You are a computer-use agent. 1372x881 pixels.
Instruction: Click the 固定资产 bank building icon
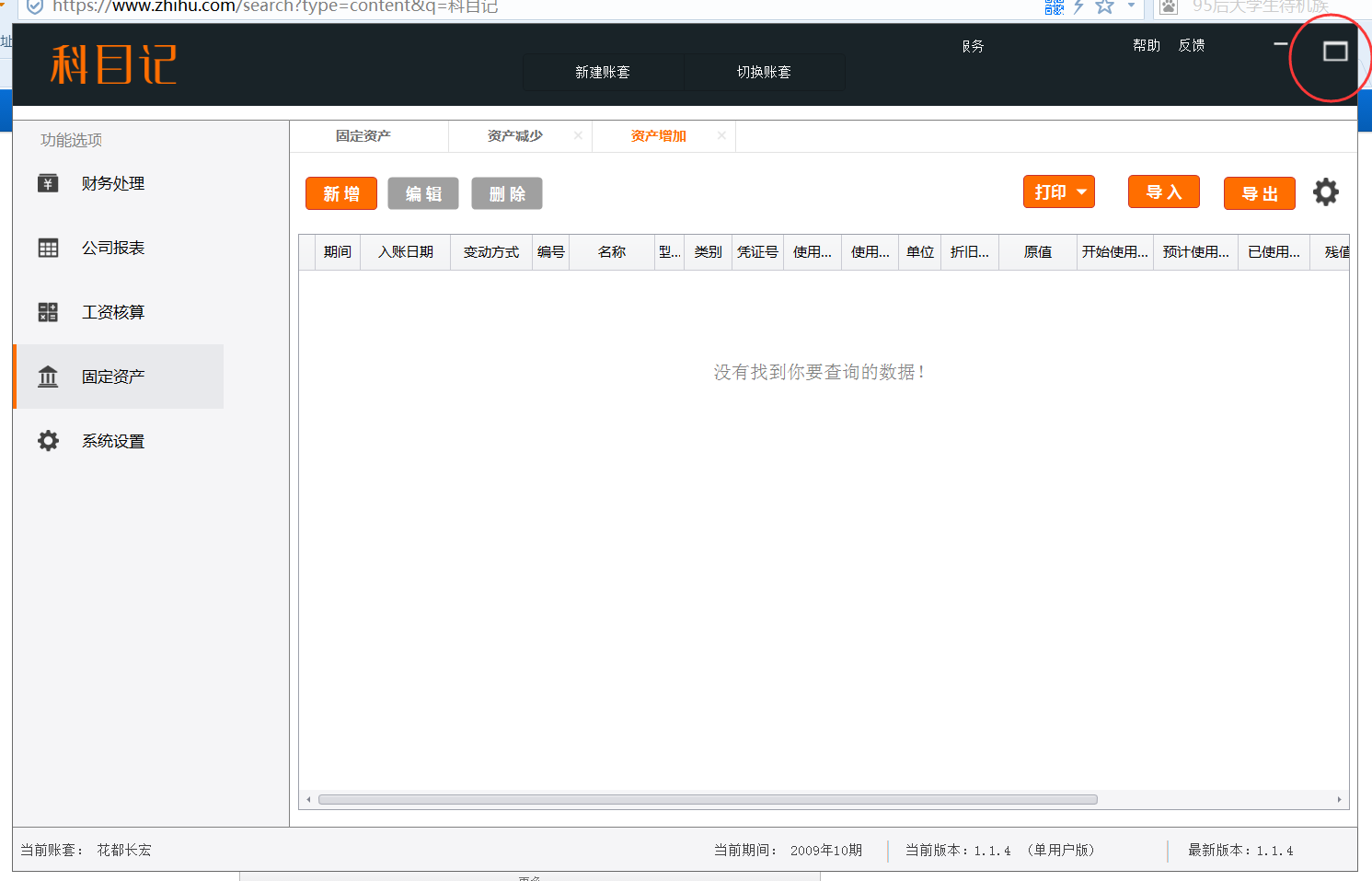click(x=48, y=377)
